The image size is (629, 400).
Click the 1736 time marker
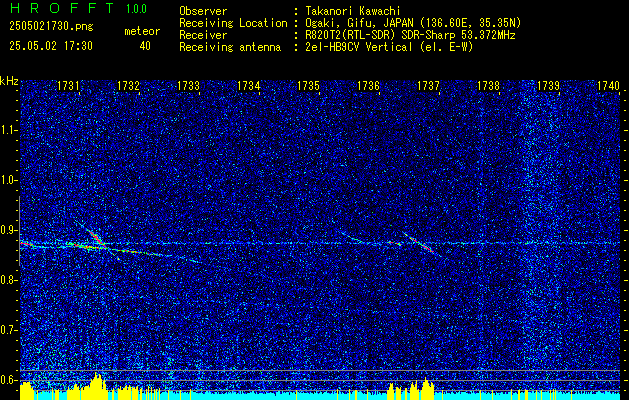(x=369, y=86)
